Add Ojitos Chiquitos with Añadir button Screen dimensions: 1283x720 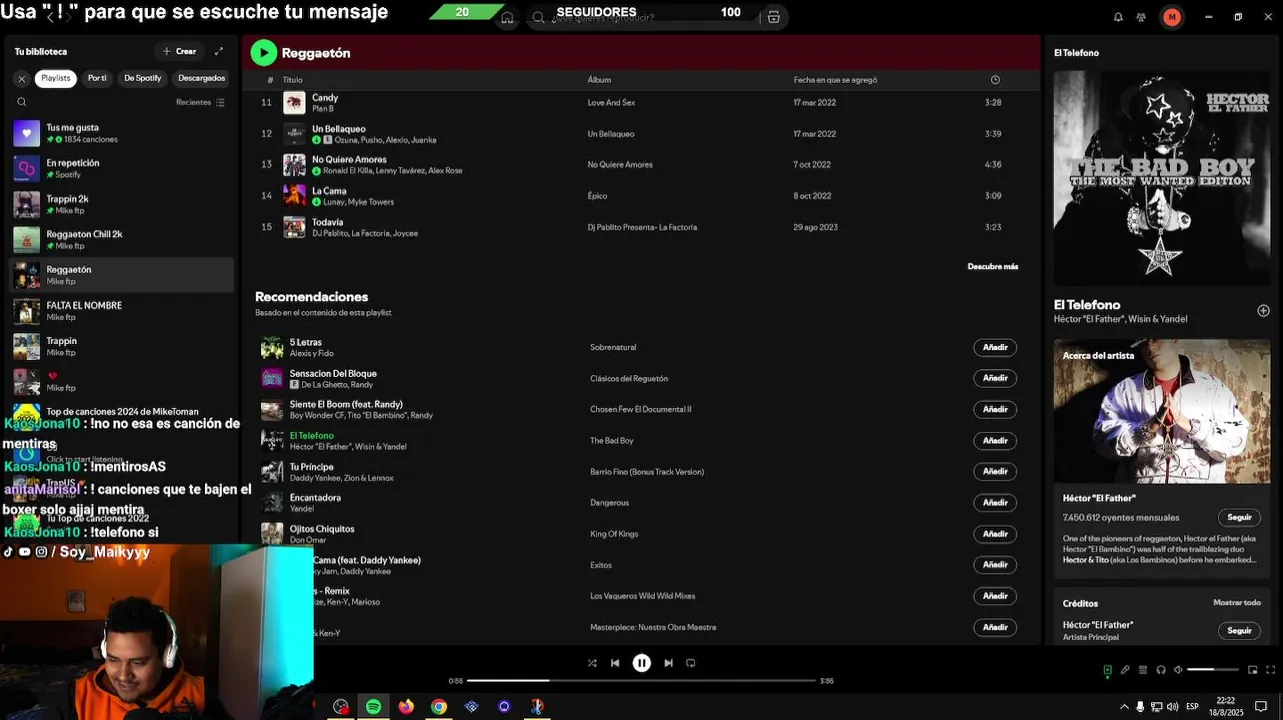[995, 534]
